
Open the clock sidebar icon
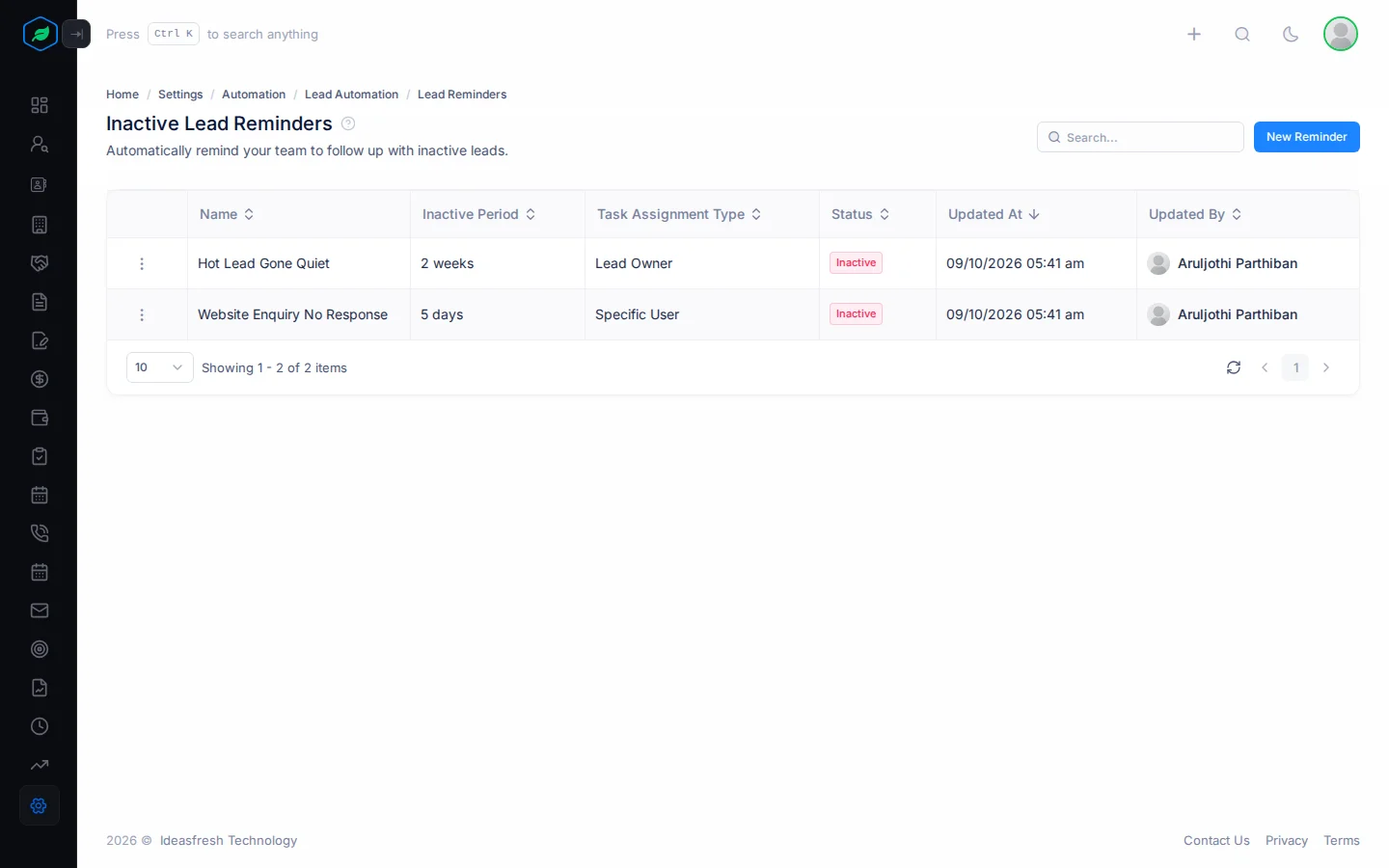40,726
